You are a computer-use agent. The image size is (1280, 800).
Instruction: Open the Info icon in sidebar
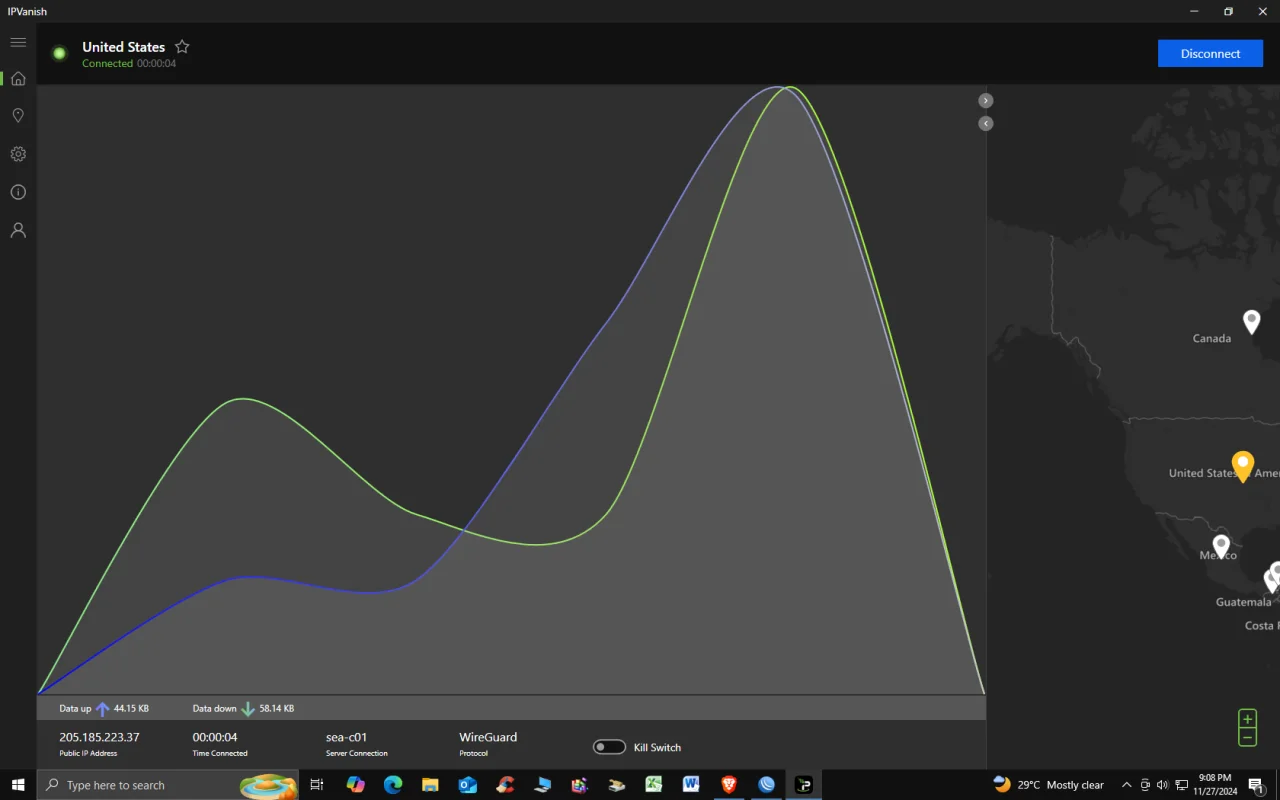18,192
